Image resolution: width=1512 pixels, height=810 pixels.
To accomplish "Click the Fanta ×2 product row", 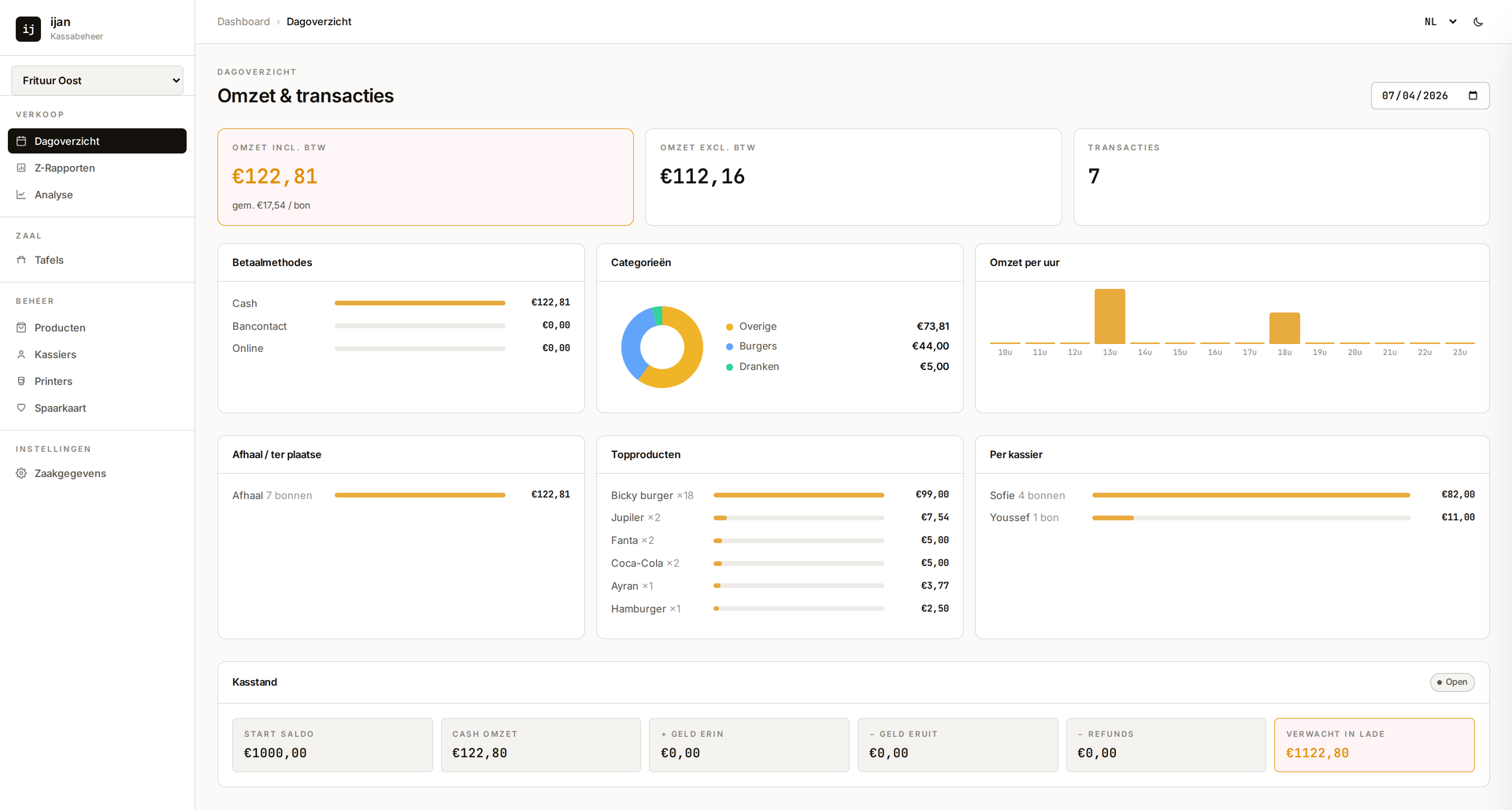I will coord(780,541).
